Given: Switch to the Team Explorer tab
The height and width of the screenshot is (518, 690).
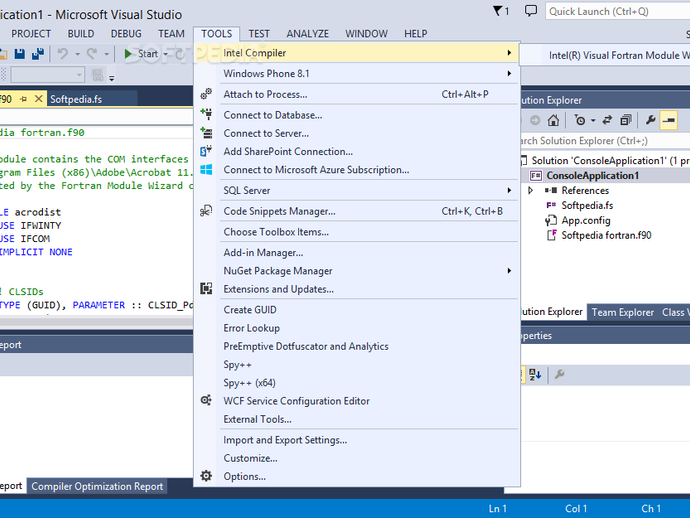Looking at the screenshot, I should [622, 312].
